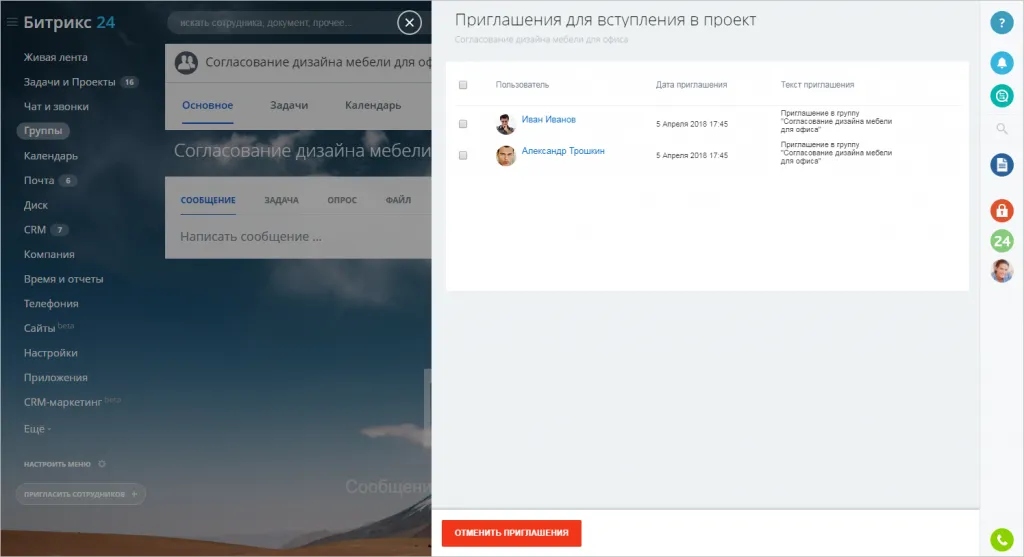
Task: Open Александр Трошкин profile link
Action: [x=563, y=151]
